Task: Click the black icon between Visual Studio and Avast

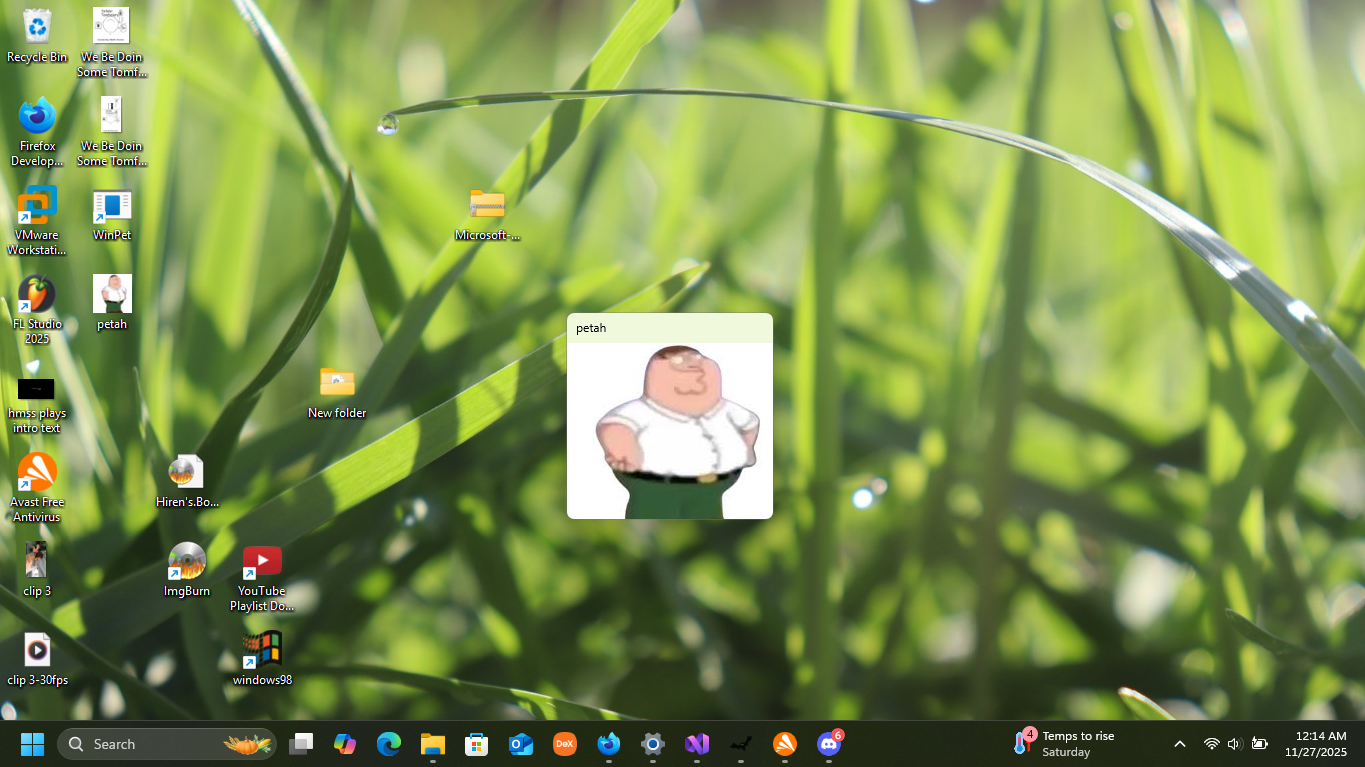Action: tap(741, 744)
